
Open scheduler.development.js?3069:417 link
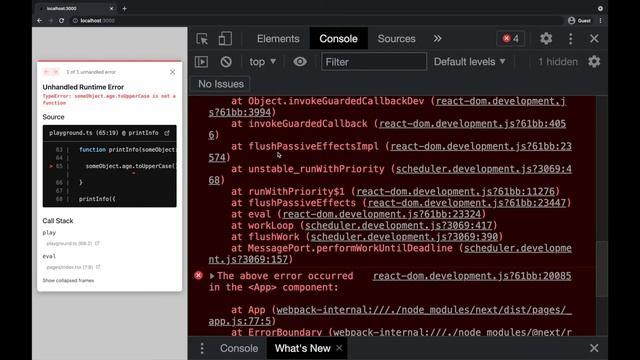pyautogui.click(x=398, y=225)
